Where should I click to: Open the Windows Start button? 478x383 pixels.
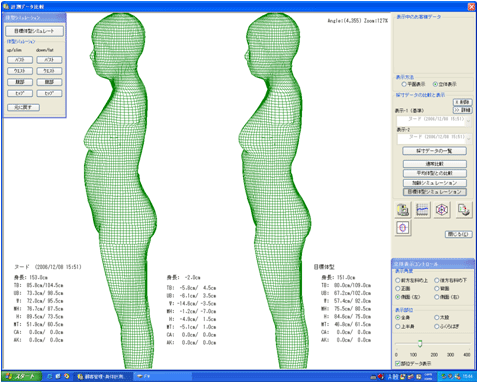[21, 376]
